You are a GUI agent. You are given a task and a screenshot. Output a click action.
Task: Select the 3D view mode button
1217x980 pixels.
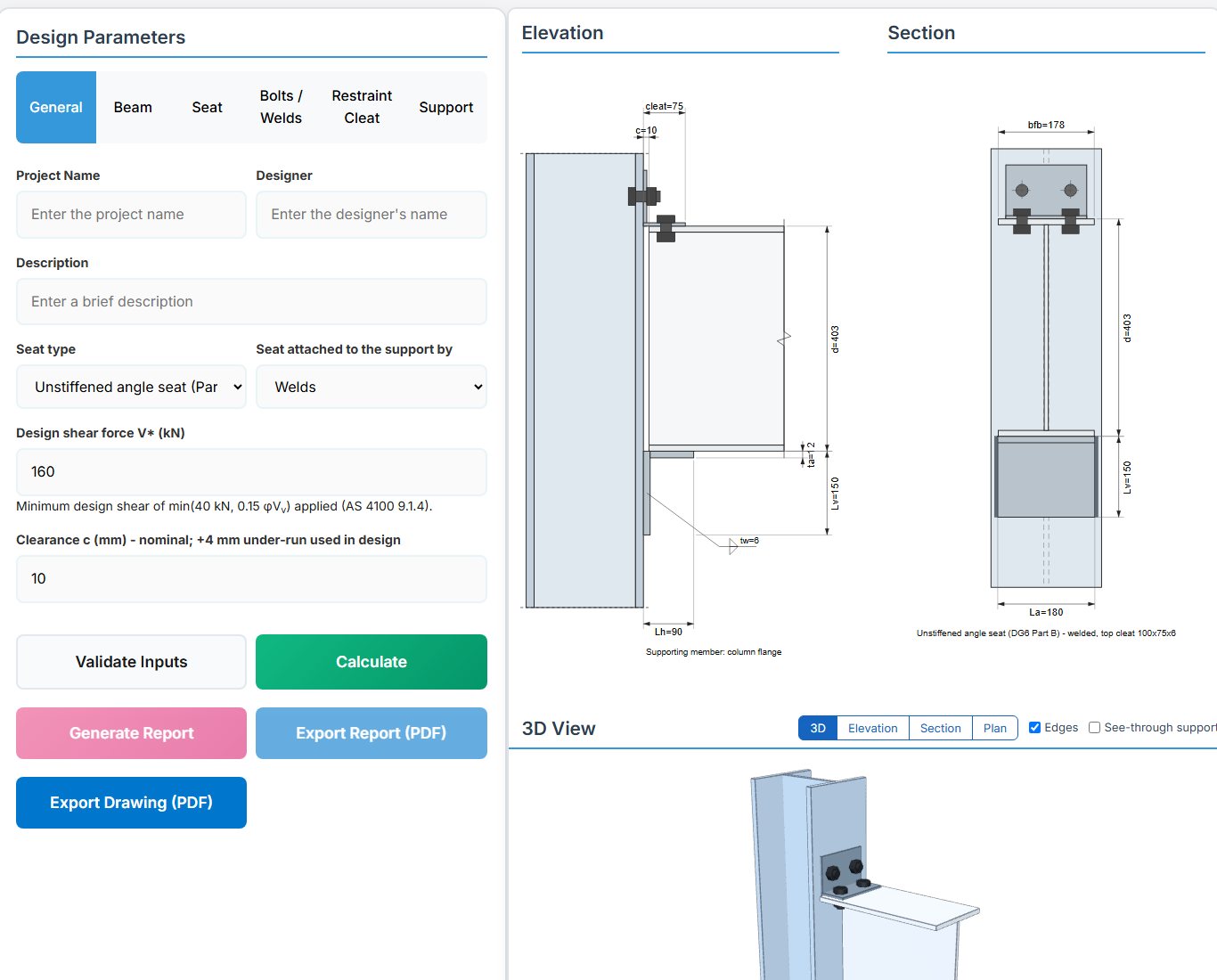pyautogui.click(x=818, y=728)
